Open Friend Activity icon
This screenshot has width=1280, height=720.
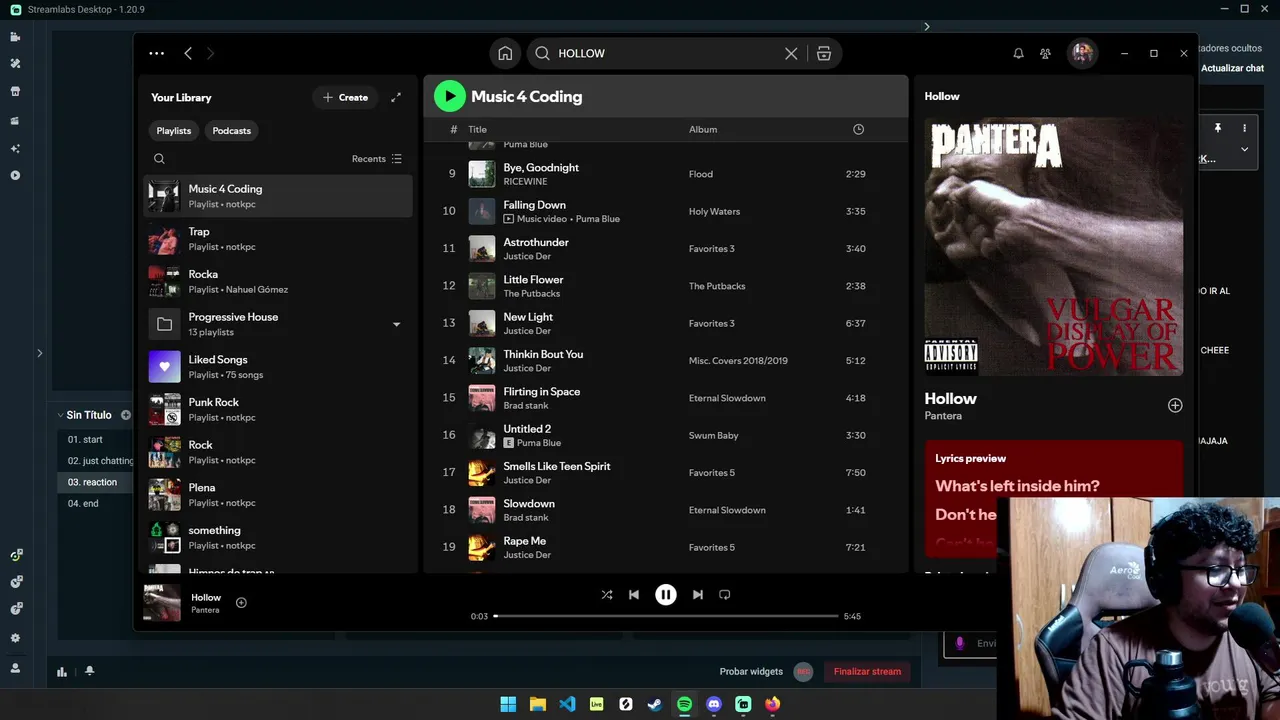click(x=1045, y=53)
